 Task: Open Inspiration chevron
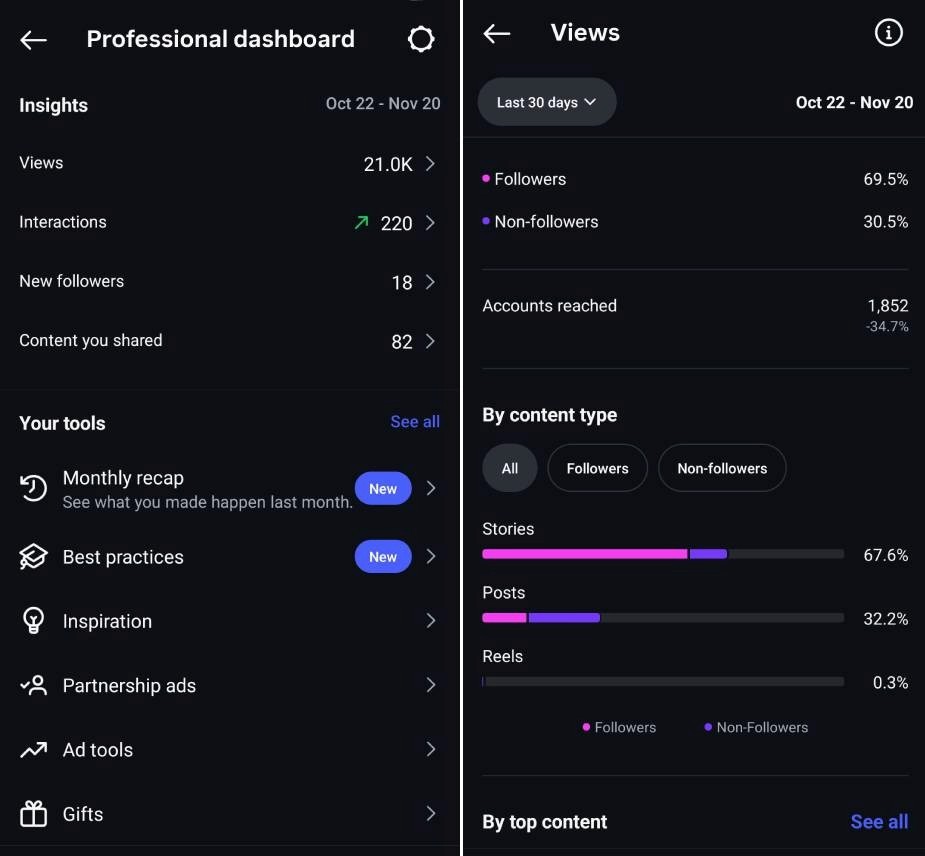coord(431,621)
